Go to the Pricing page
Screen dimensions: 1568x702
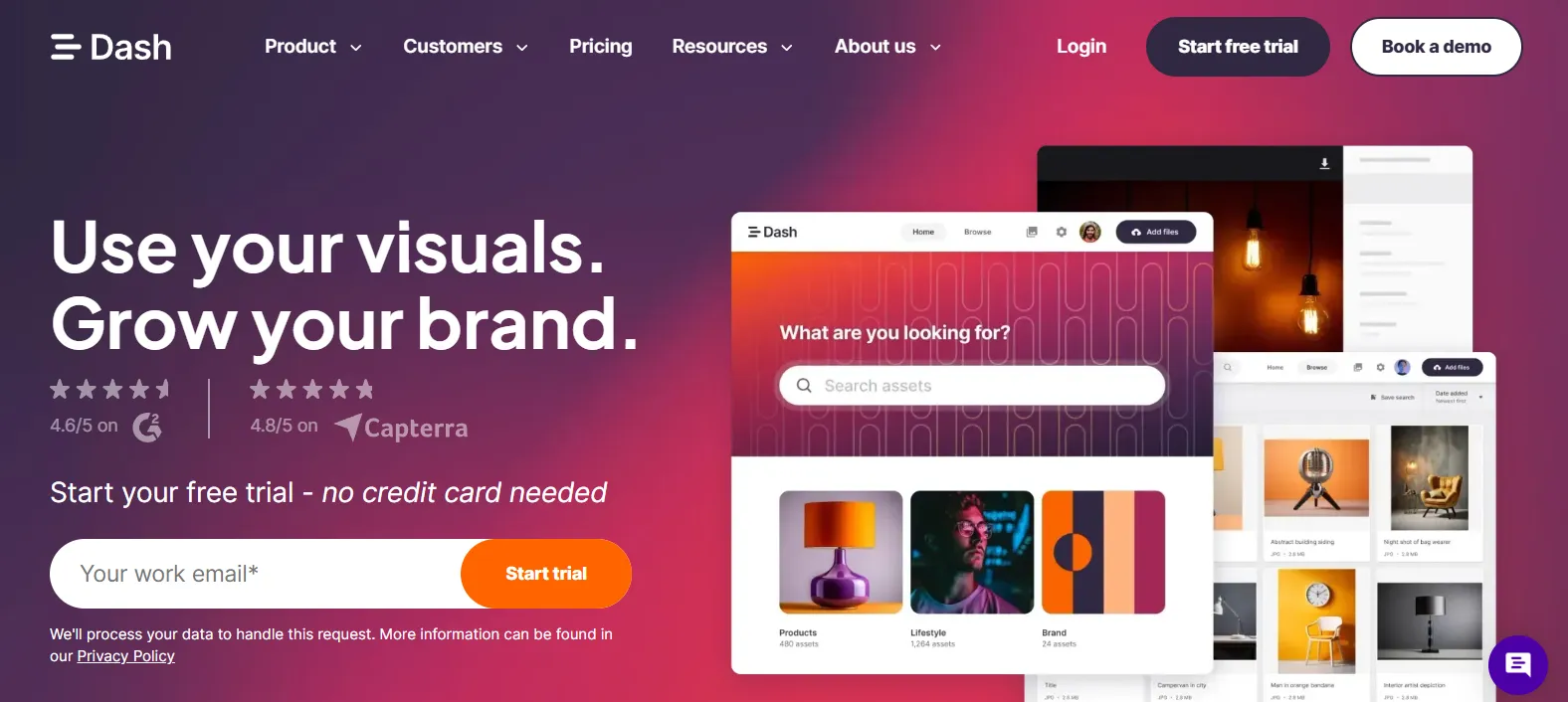(601, 47)
